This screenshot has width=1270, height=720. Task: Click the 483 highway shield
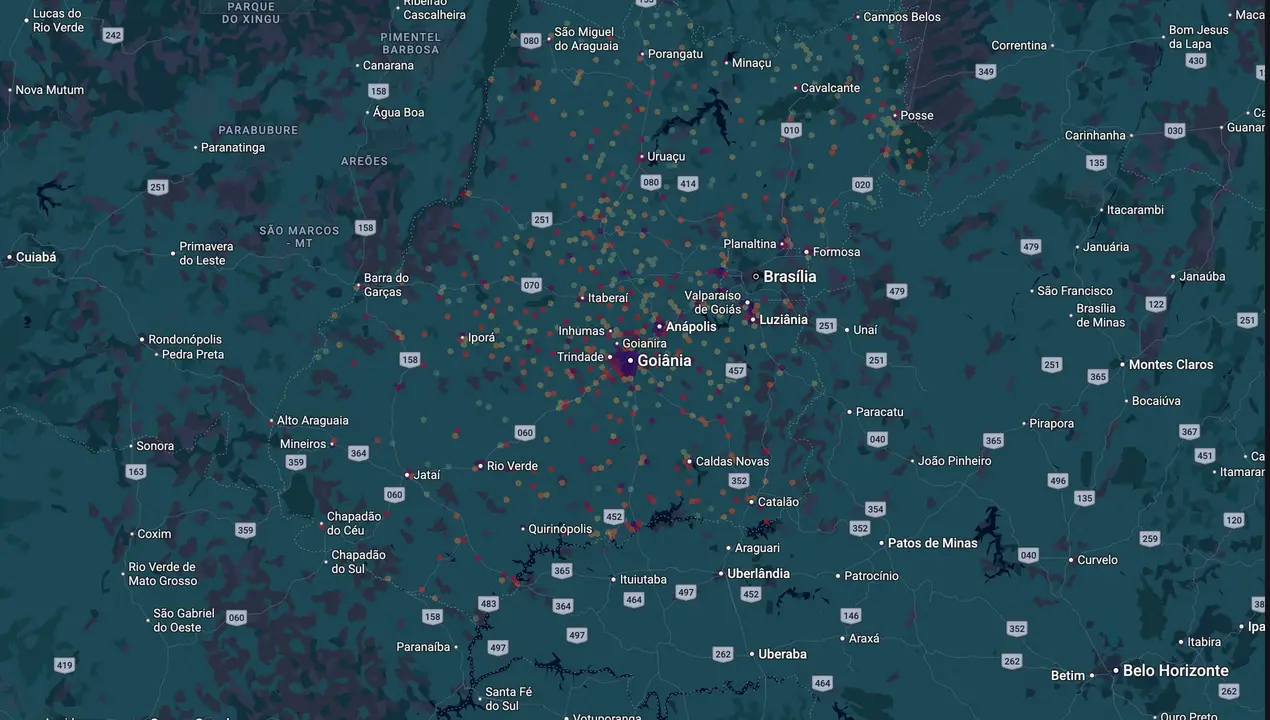coord(488,604)
